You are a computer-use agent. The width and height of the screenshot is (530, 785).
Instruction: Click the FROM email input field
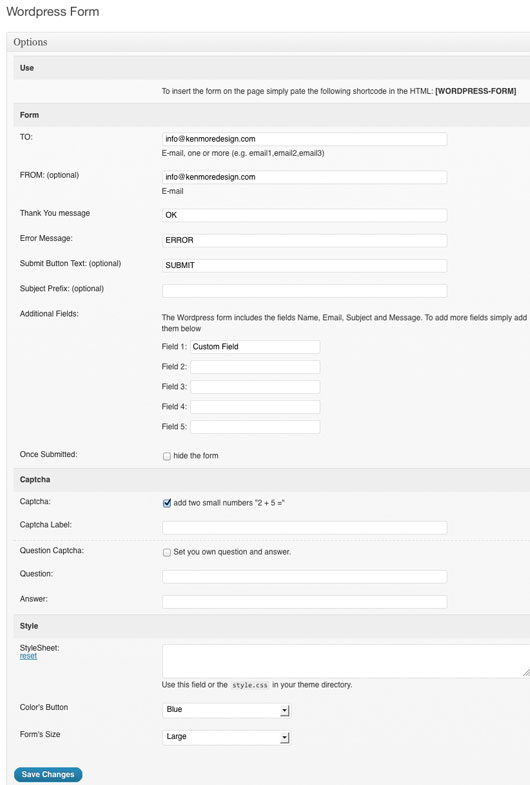click(x=304, y=177)
